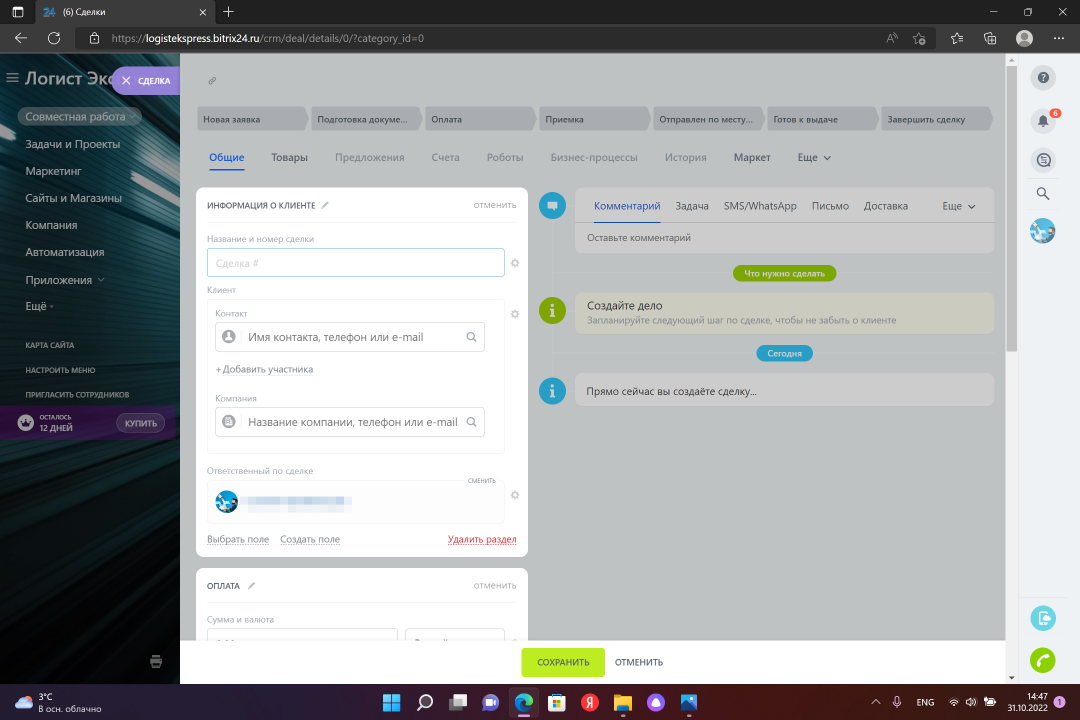Click the green 'Сохранить' button

563,662
